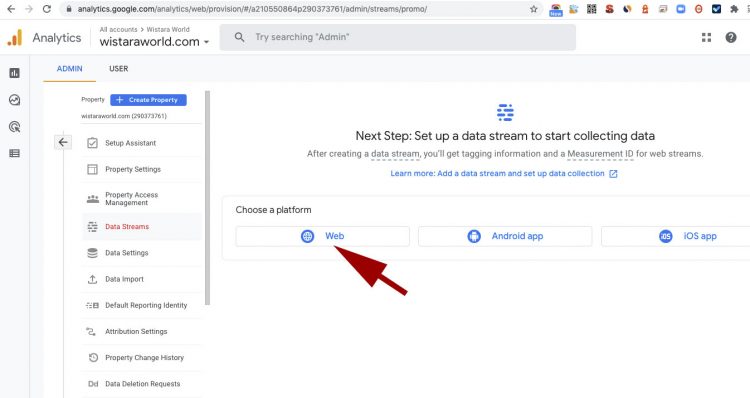Click the back arrow in Property column
Screen dimensions: 750x398
tap(63, 142)
